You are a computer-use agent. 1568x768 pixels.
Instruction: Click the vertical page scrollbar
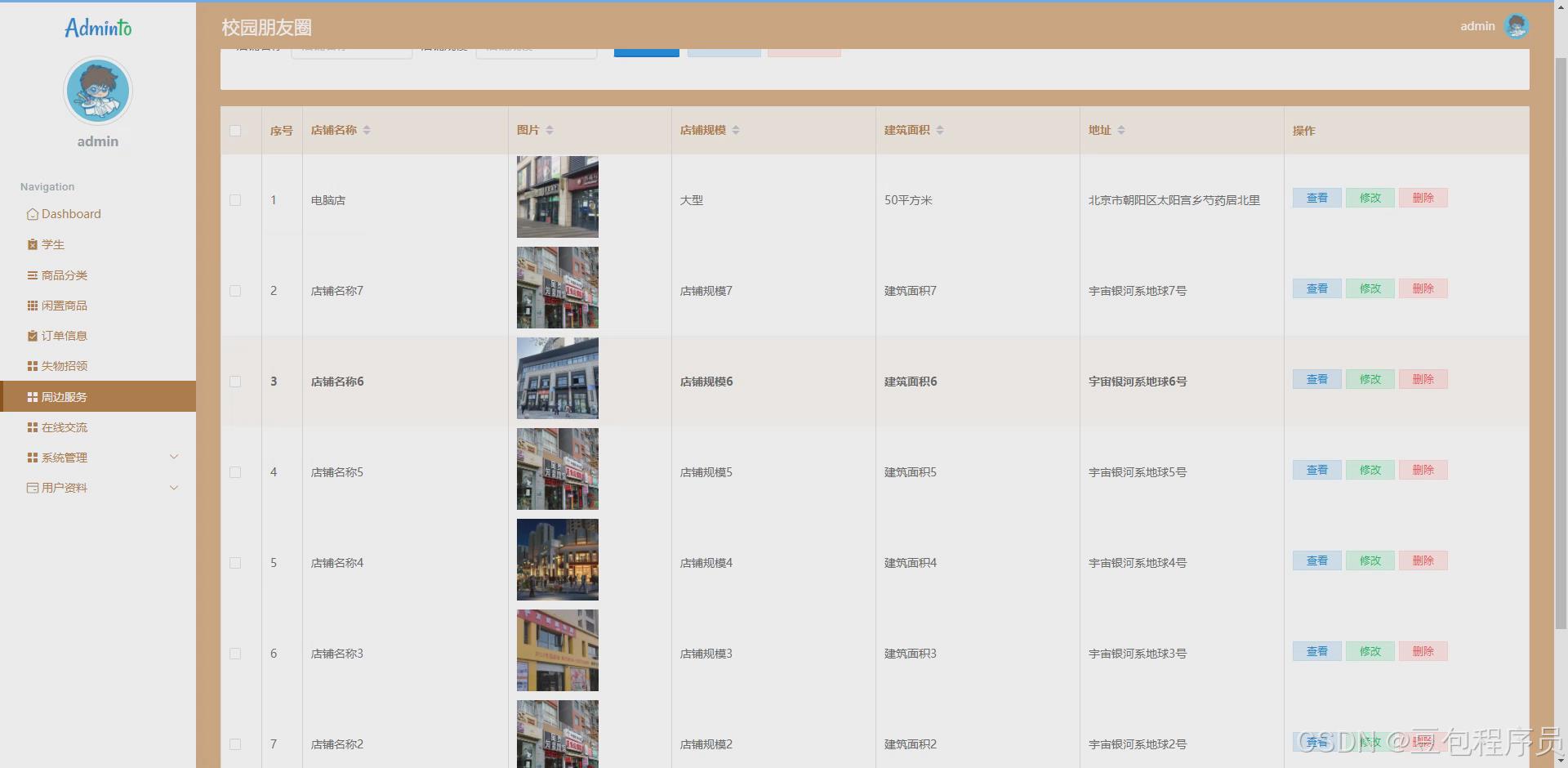(x=1561, y=343)
